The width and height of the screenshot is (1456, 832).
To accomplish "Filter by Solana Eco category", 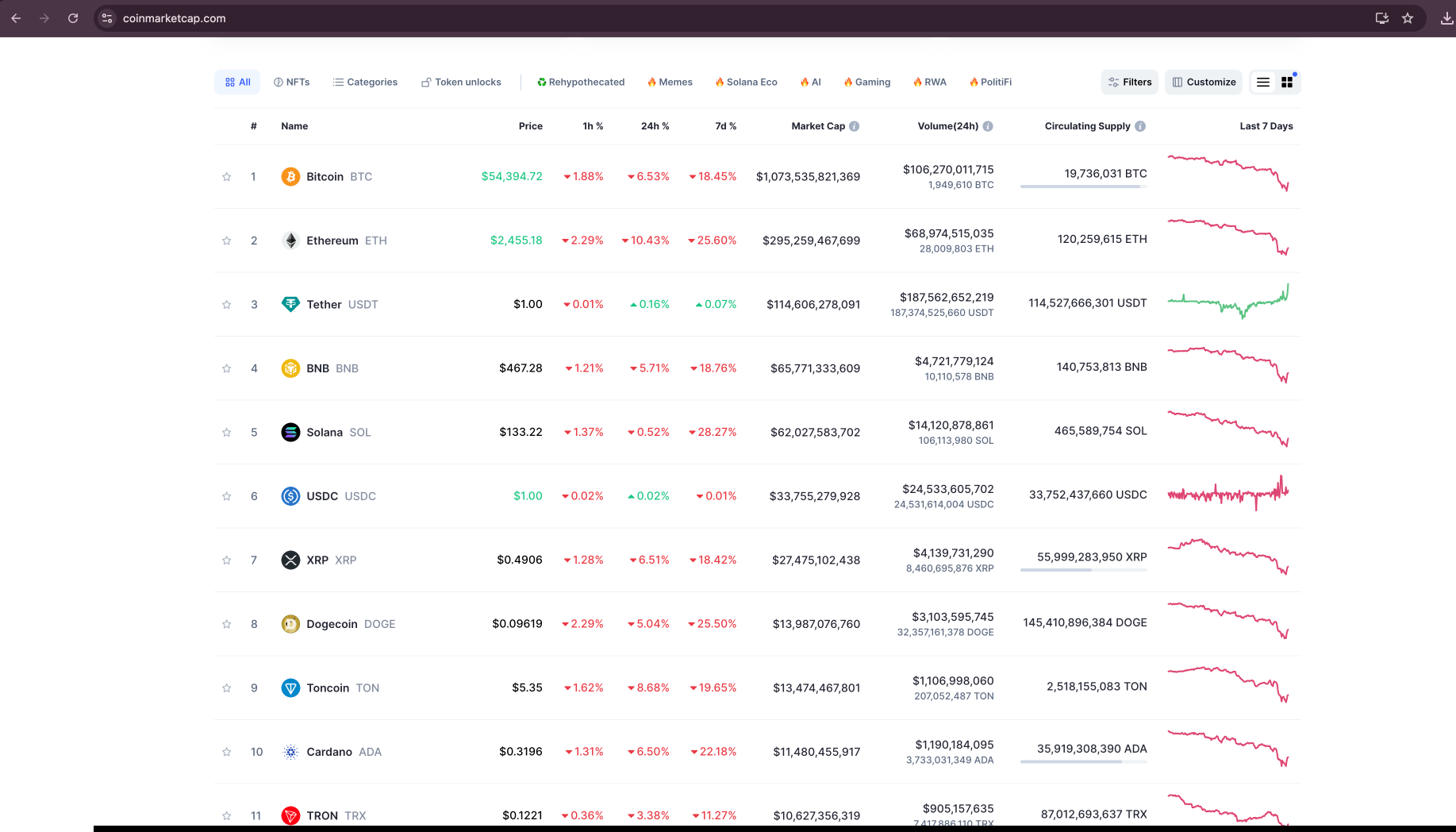I will pyautogui.click(x=746, y=82).
